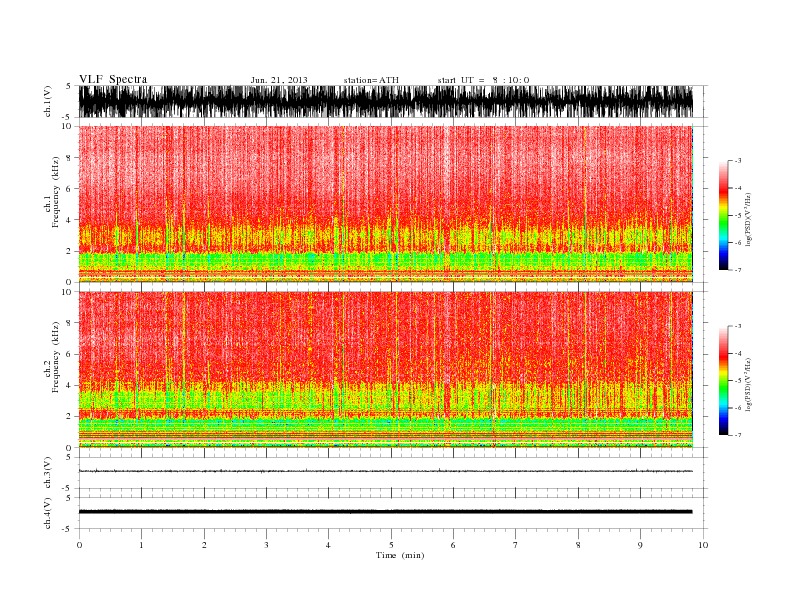
Task: Click the ch.1 frequency tick label "6"
Action: (x=69, y=188)
